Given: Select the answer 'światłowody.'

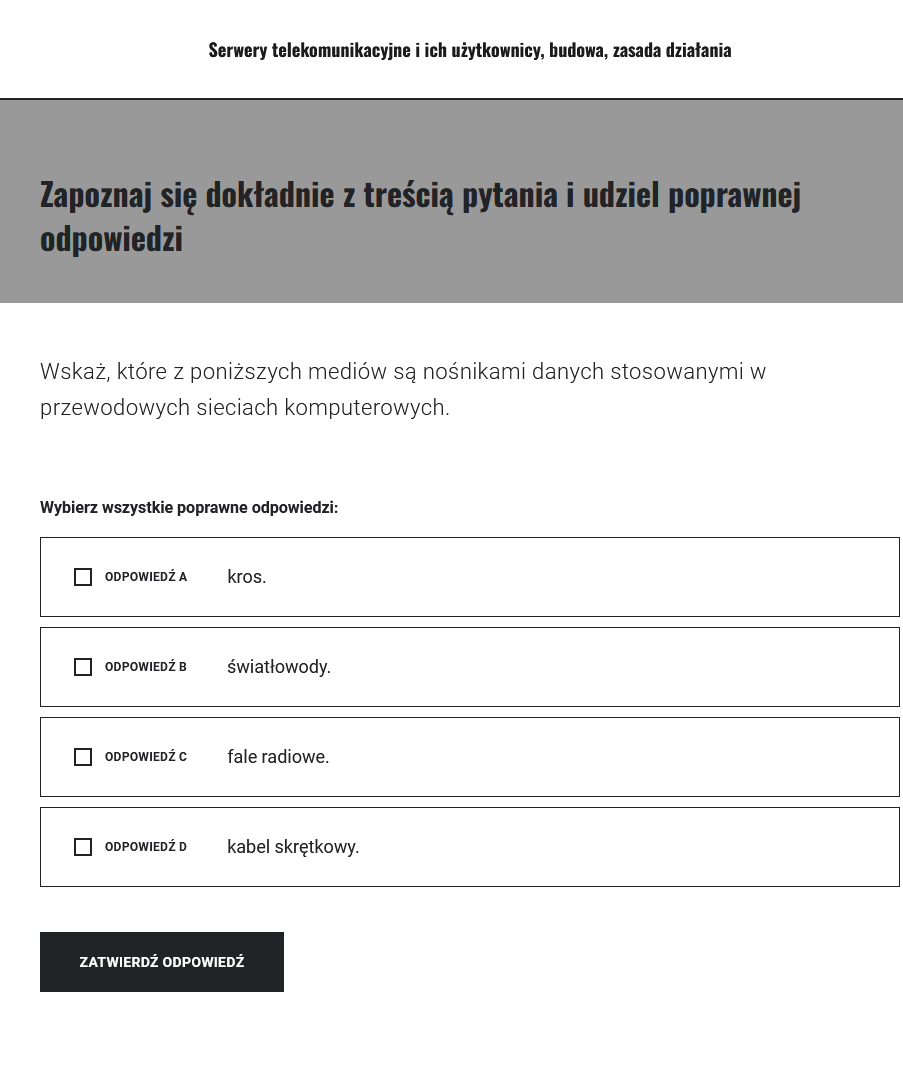Looking at the screenshot, I should point(279,667).
